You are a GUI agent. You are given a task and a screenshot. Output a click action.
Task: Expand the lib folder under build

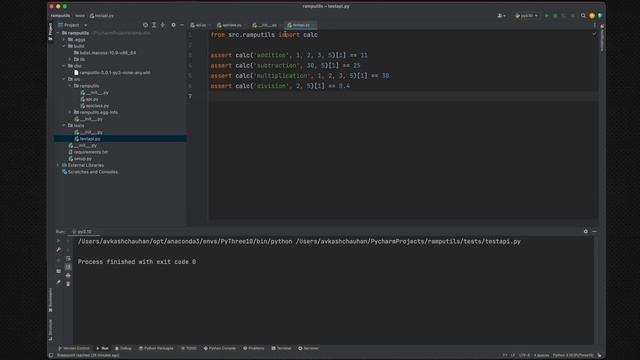pos(70,59)
